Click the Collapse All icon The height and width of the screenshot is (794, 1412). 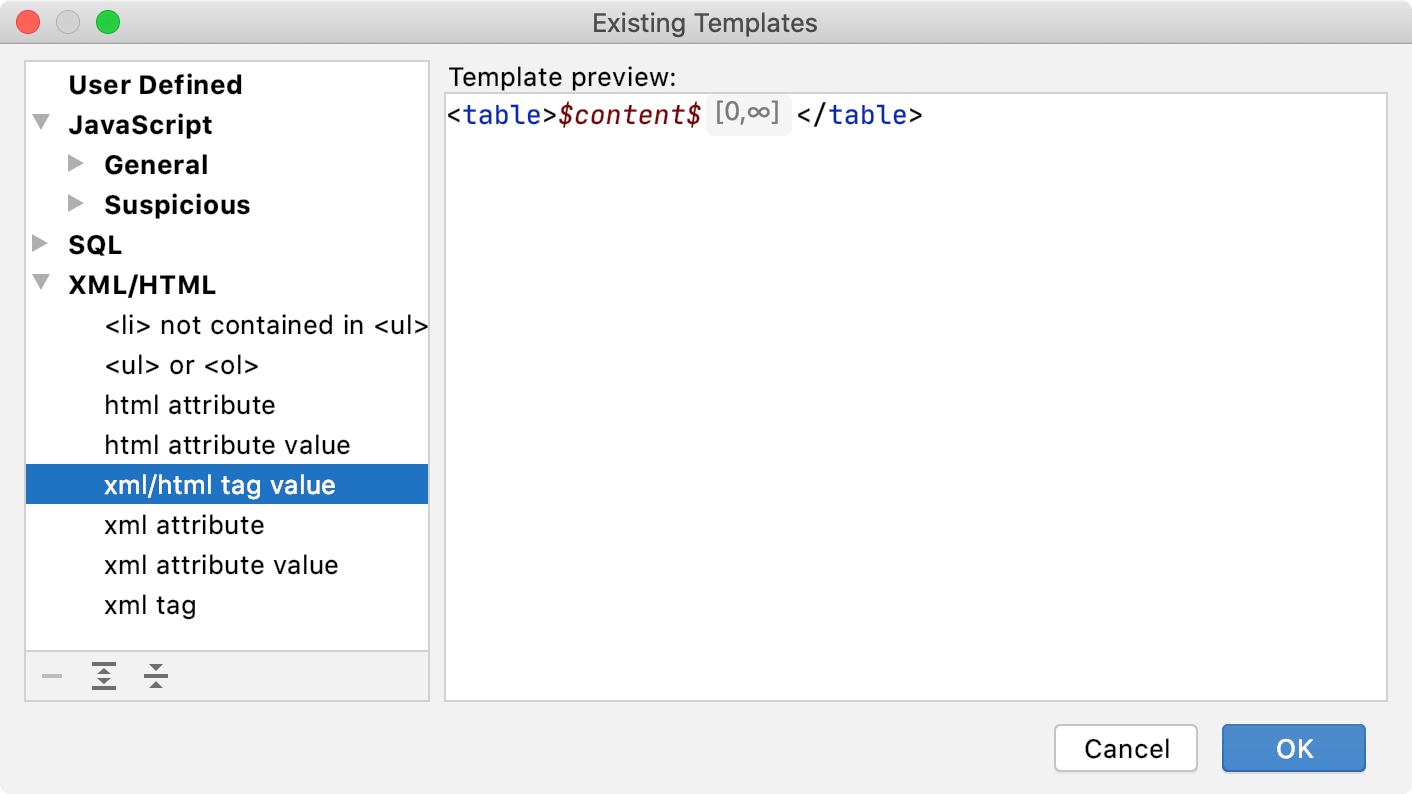[155, 677]
